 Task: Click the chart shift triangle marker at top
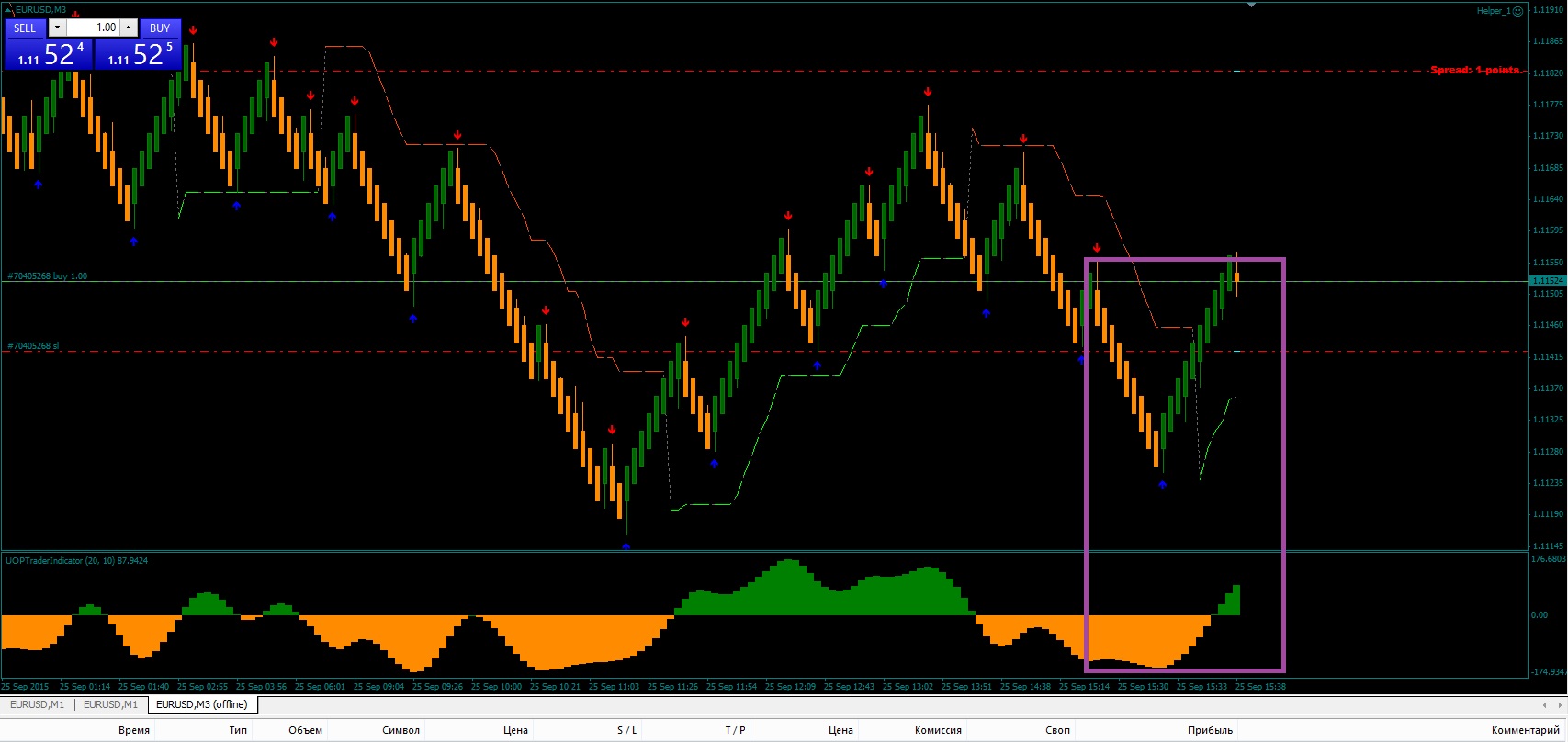pos(1251,6)
